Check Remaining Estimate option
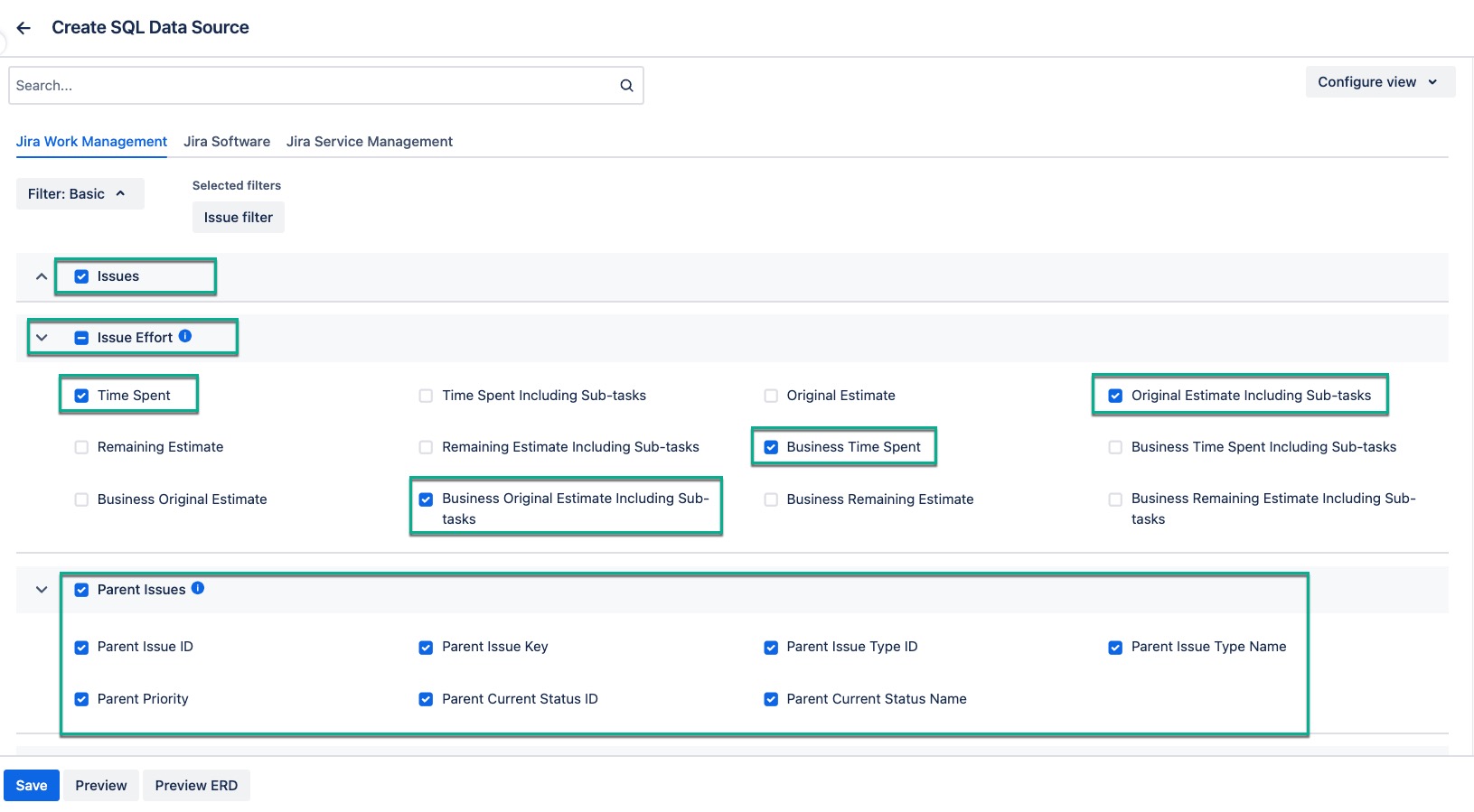The image size is (1474, 812). tap(81, 447)
